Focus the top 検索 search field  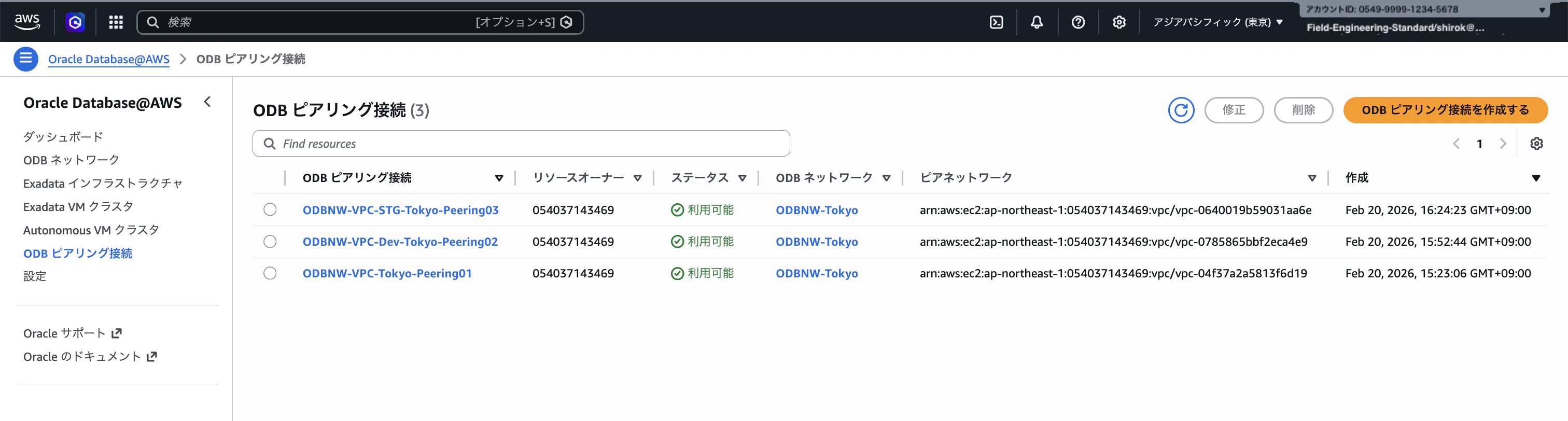point(360,22)
